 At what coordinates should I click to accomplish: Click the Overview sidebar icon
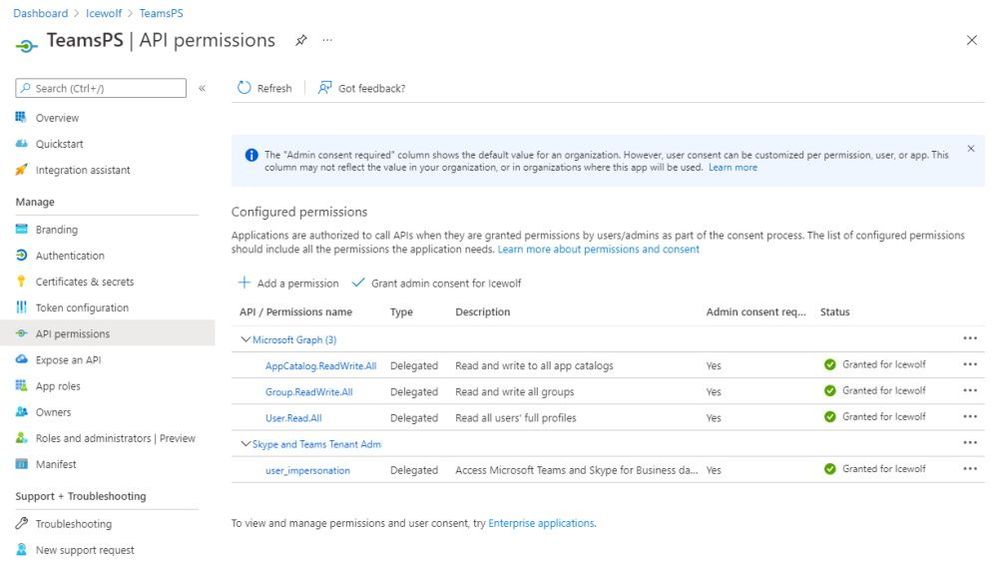(21, 117)
